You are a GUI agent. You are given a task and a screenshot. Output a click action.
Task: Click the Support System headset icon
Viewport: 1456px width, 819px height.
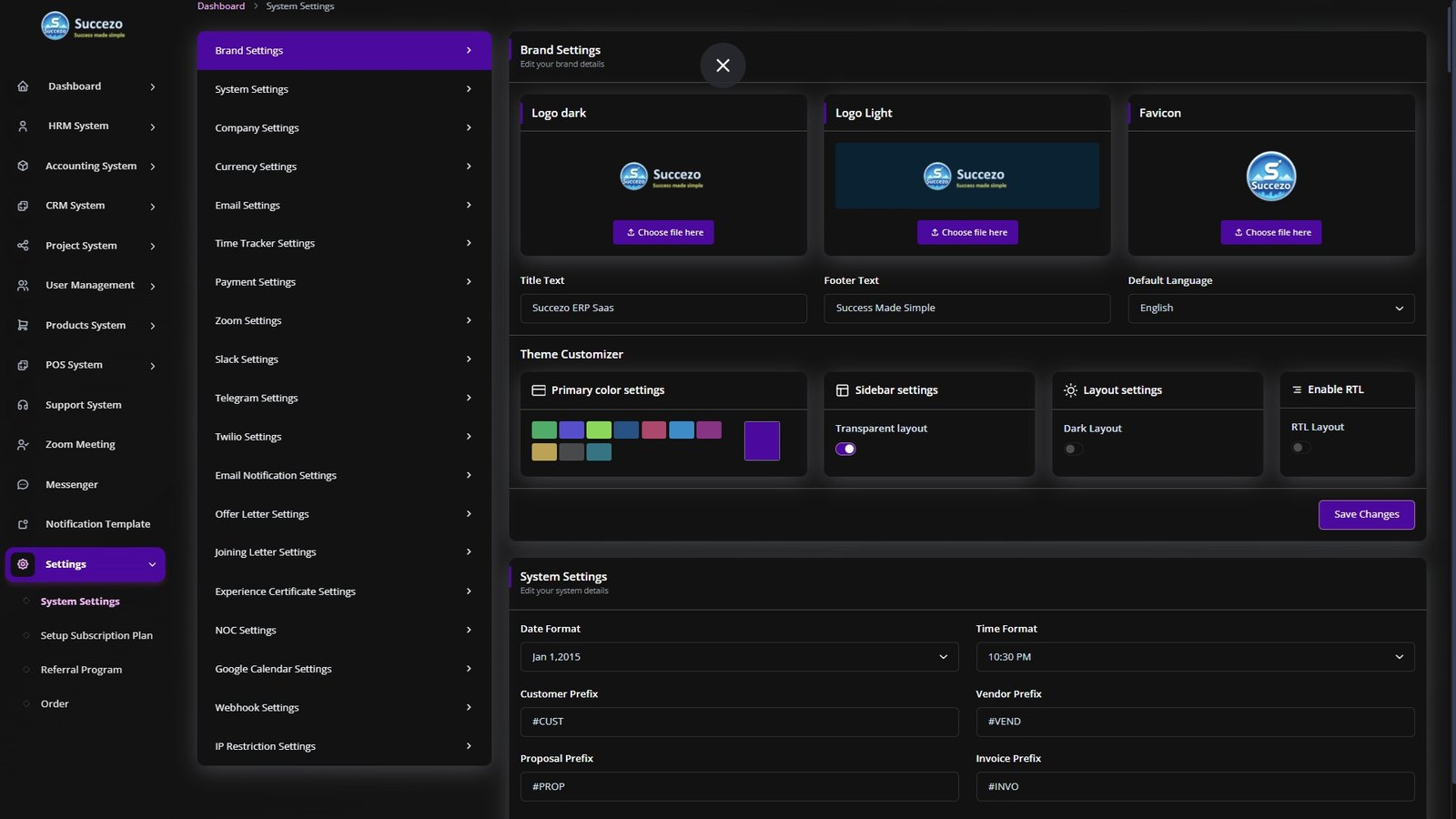click(23, 405)
